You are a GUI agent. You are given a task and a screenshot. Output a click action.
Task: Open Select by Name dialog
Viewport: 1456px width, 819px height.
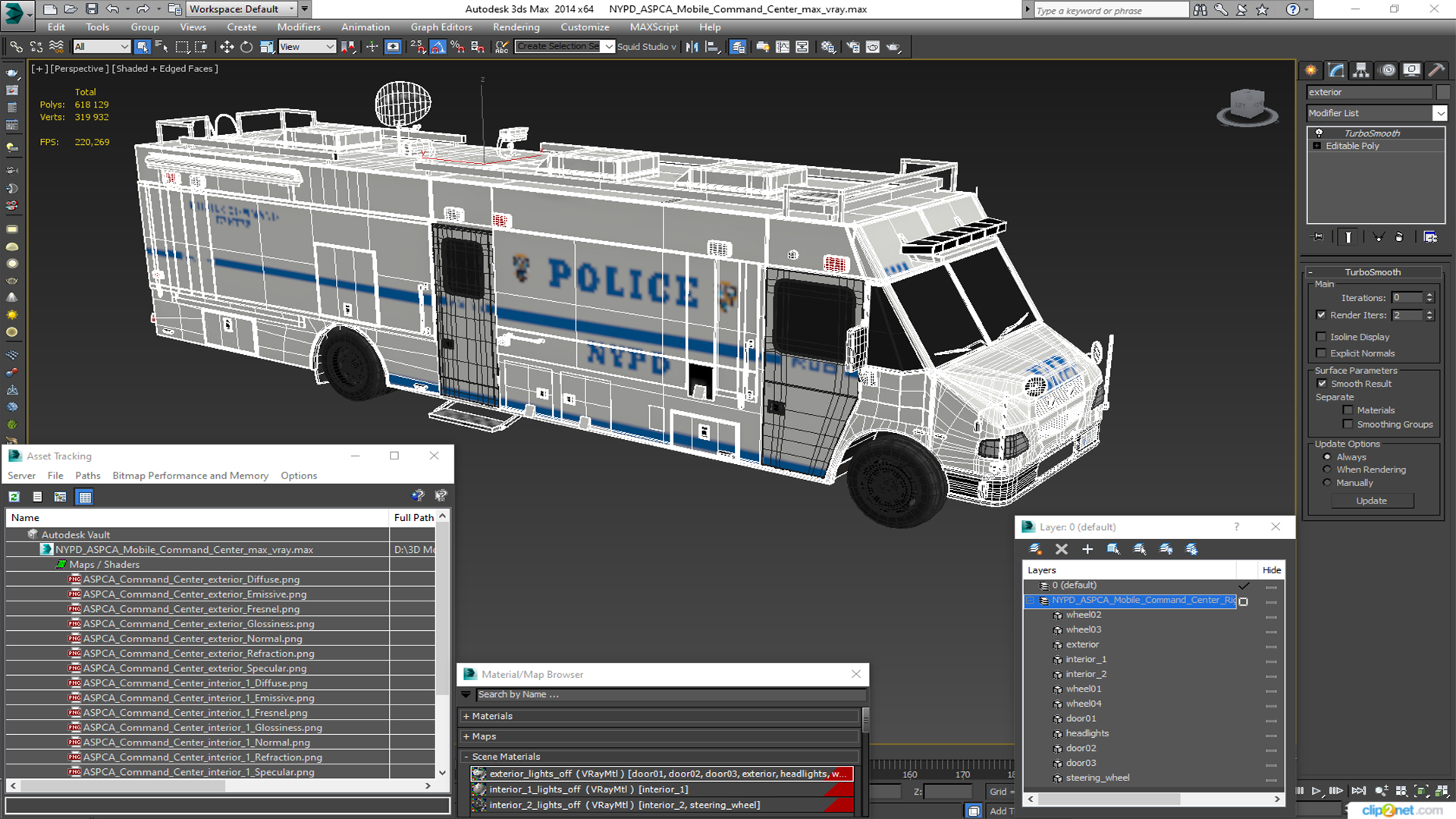coord(161,47)
